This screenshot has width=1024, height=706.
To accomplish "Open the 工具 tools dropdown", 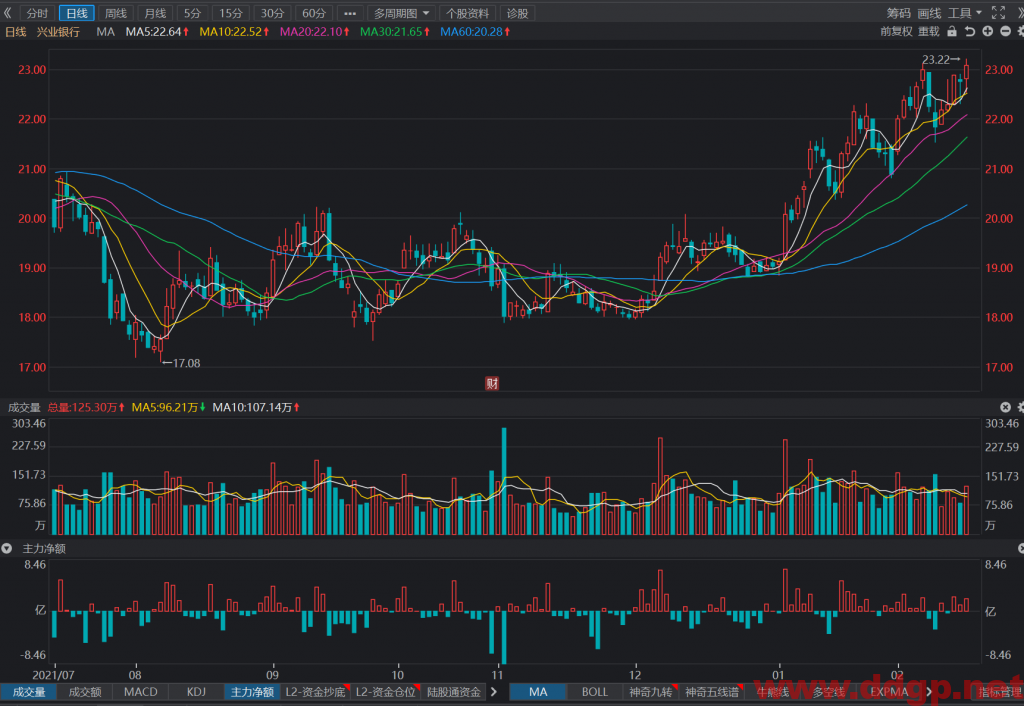I will click(x=965, y=13).
